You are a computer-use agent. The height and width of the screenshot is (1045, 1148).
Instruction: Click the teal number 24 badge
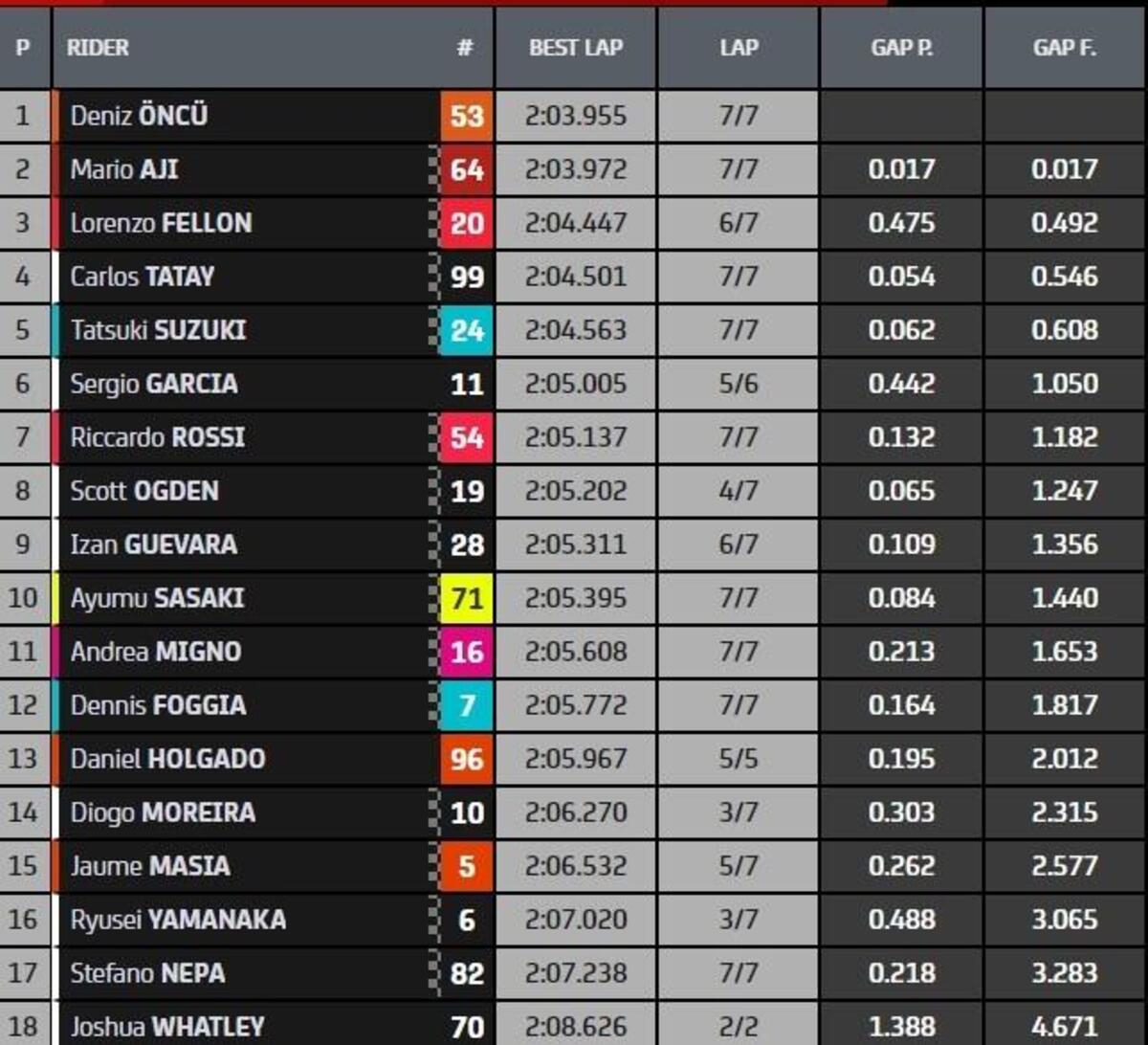(x=466, y=331)
